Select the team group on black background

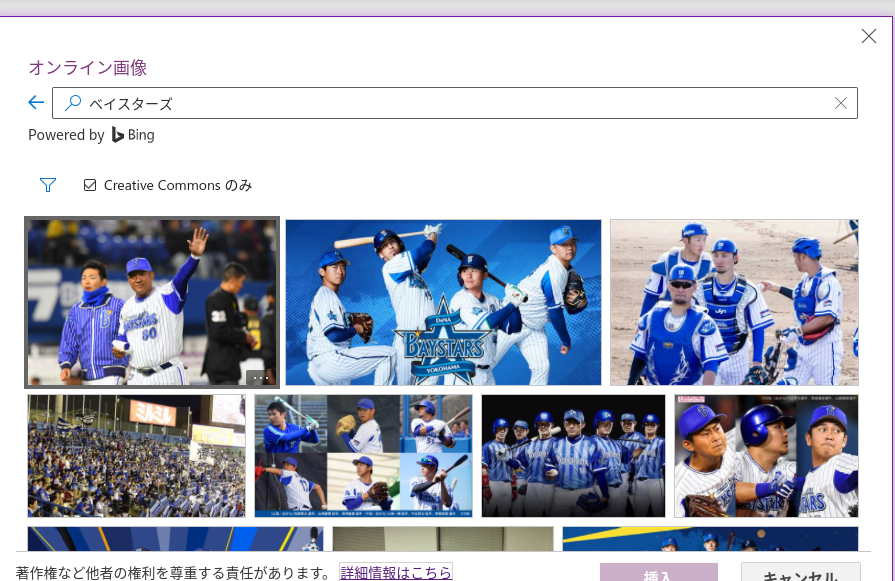(573, 455)
